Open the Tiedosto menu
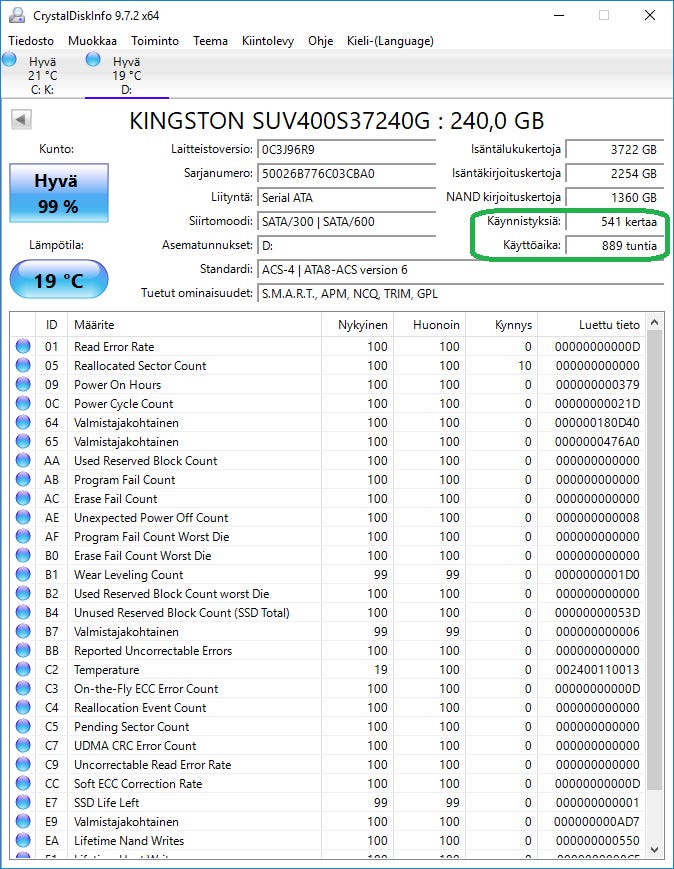Image resolution: width=674 pixels, height=869 pixels. coord(31,40)
